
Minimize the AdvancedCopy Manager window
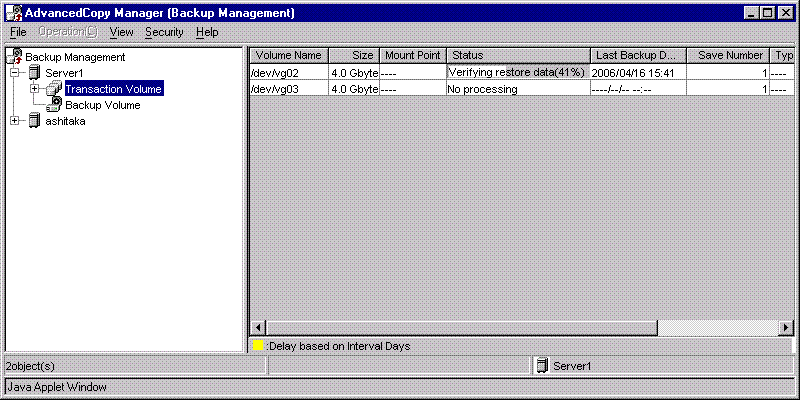[x=751, y=14]
